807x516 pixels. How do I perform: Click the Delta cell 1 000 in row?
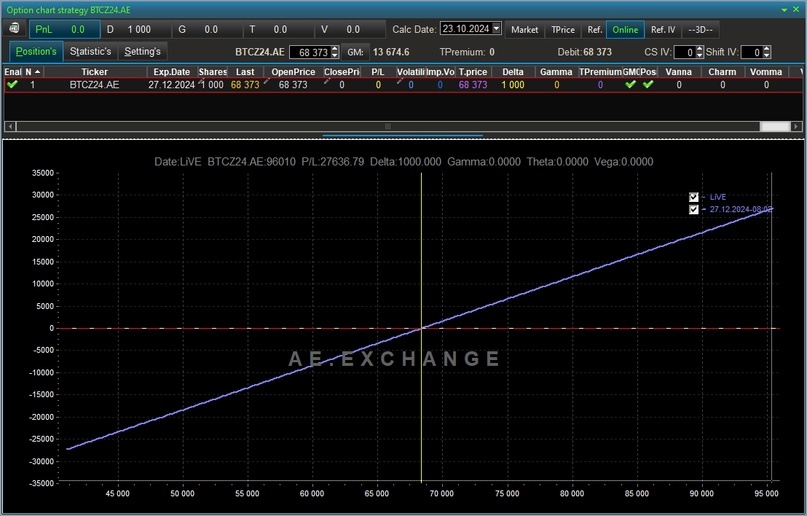513,84
